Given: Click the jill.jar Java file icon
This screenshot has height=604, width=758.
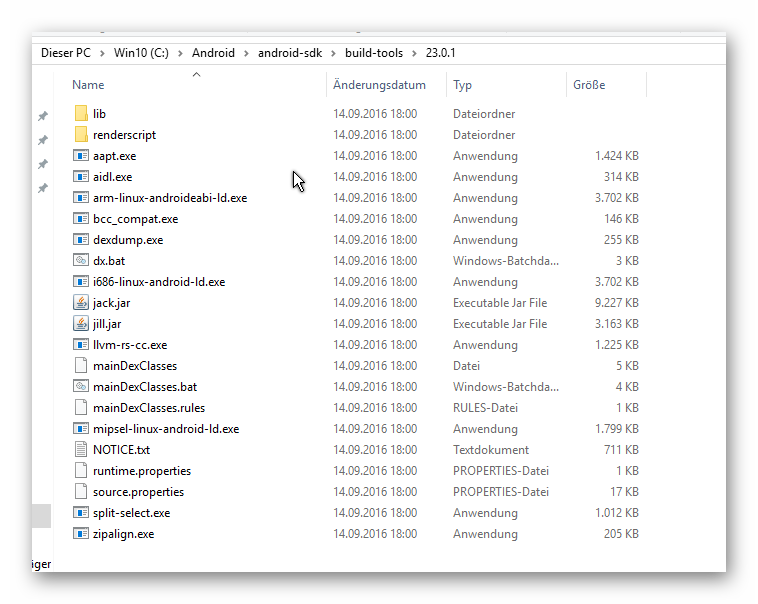Looking at the screenshot, I should [81, 324].
